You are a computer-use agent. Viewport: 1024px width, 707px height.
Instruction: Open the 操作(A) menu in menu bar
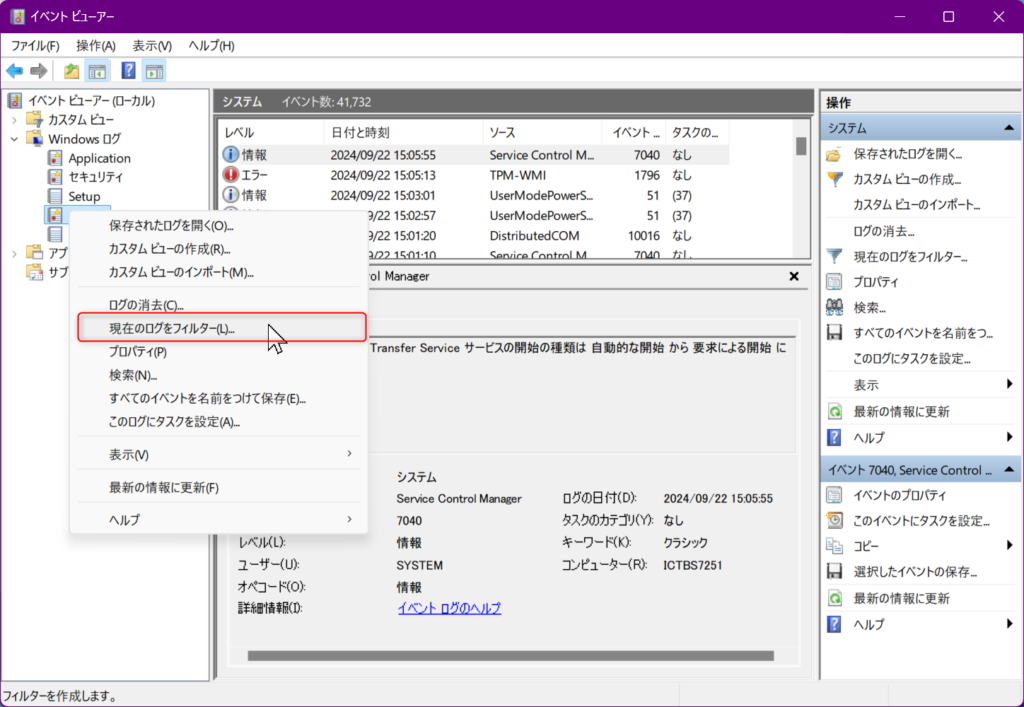coord(96,46)
